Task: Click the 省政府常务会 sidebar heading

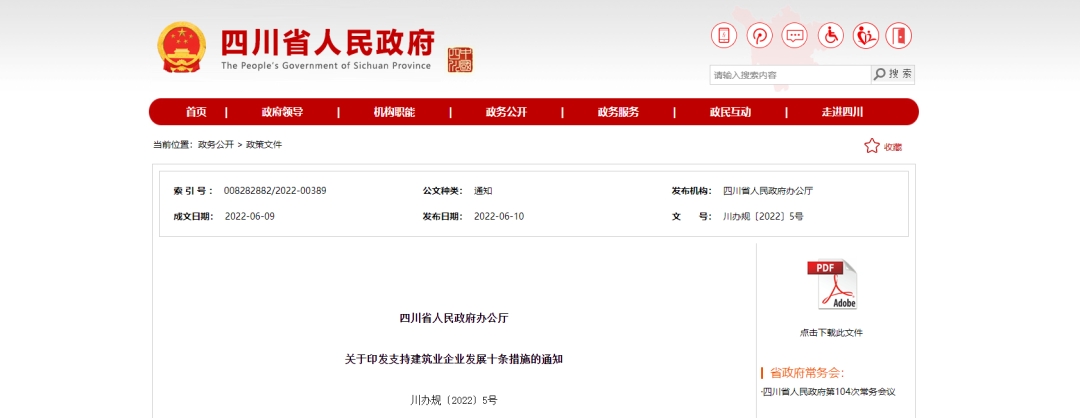Action: click(x=807, y=373)
